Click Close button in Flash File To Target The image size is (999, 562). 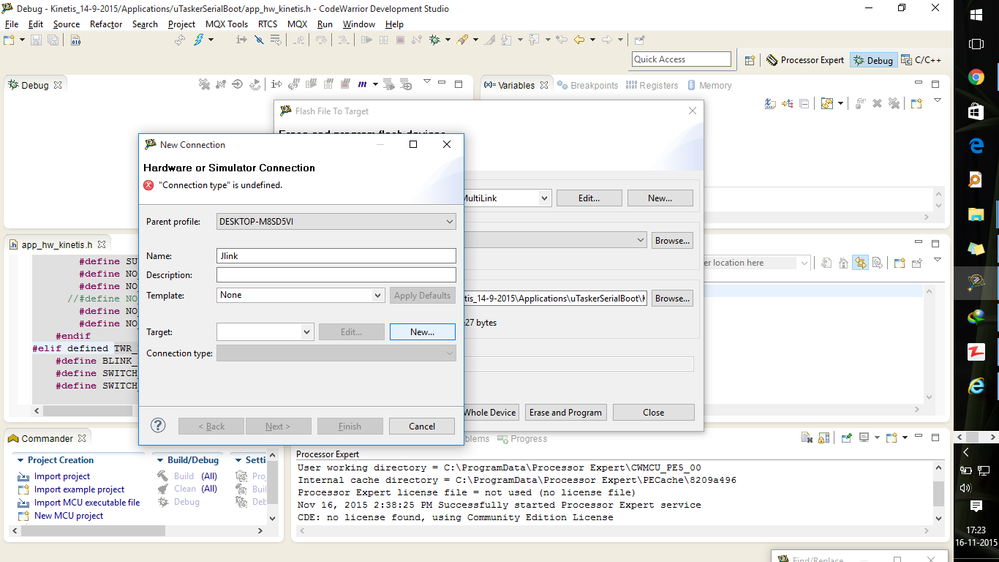click(653, 412)
